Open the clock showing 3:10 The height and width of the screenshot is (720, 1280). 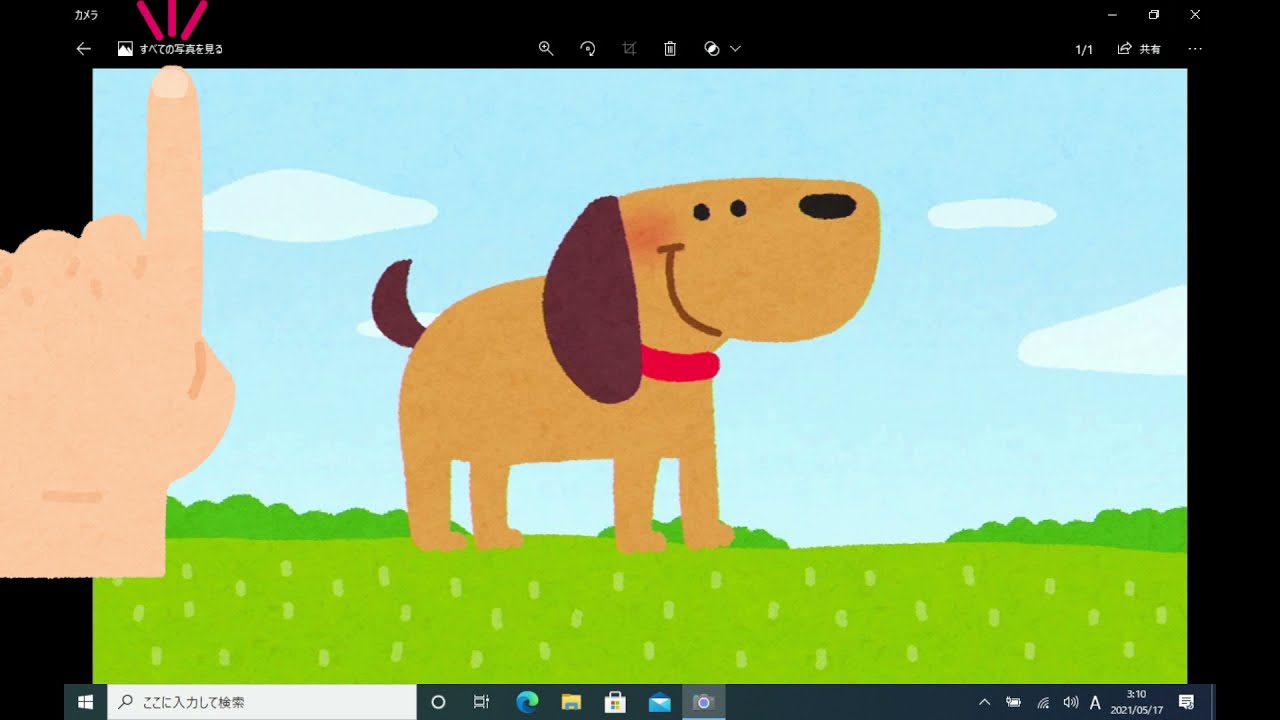tap(1136, 702)
